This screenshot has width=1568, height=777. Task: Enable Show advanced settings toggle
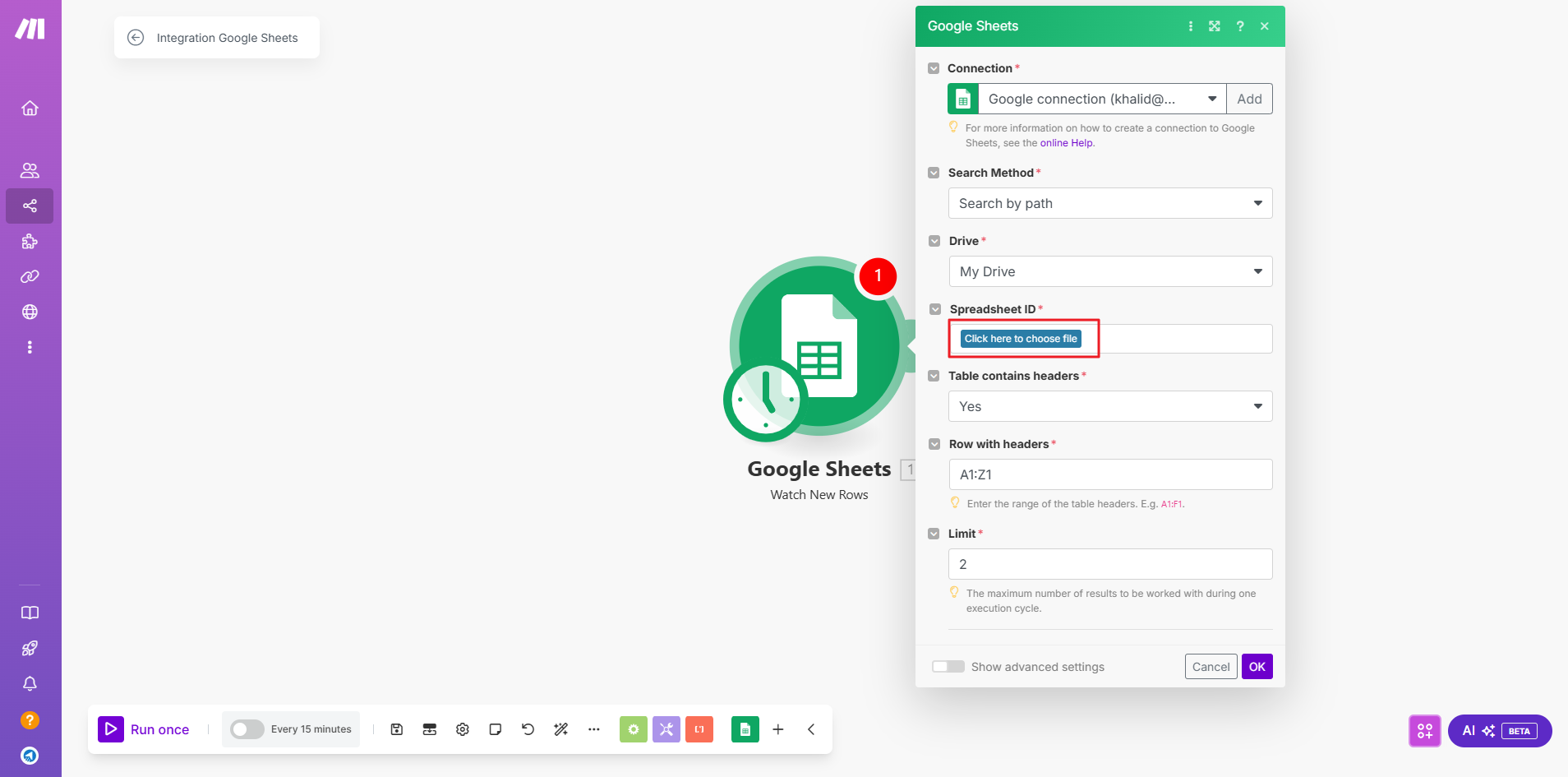[x=948, y=667]
